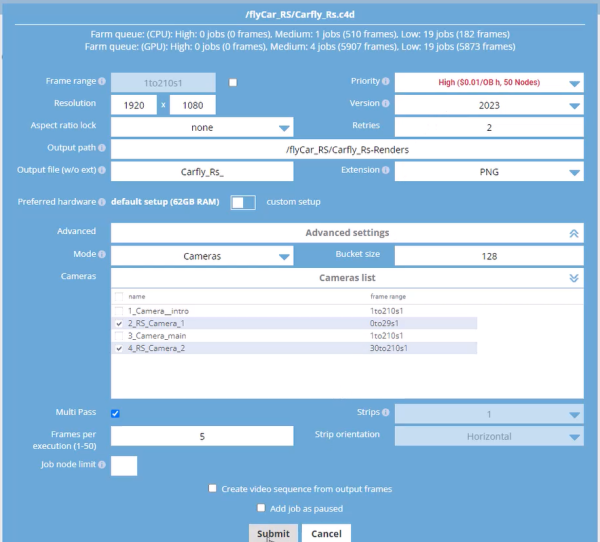
Task: Open the Priority dropdown
Action: (x=488, y=83)
